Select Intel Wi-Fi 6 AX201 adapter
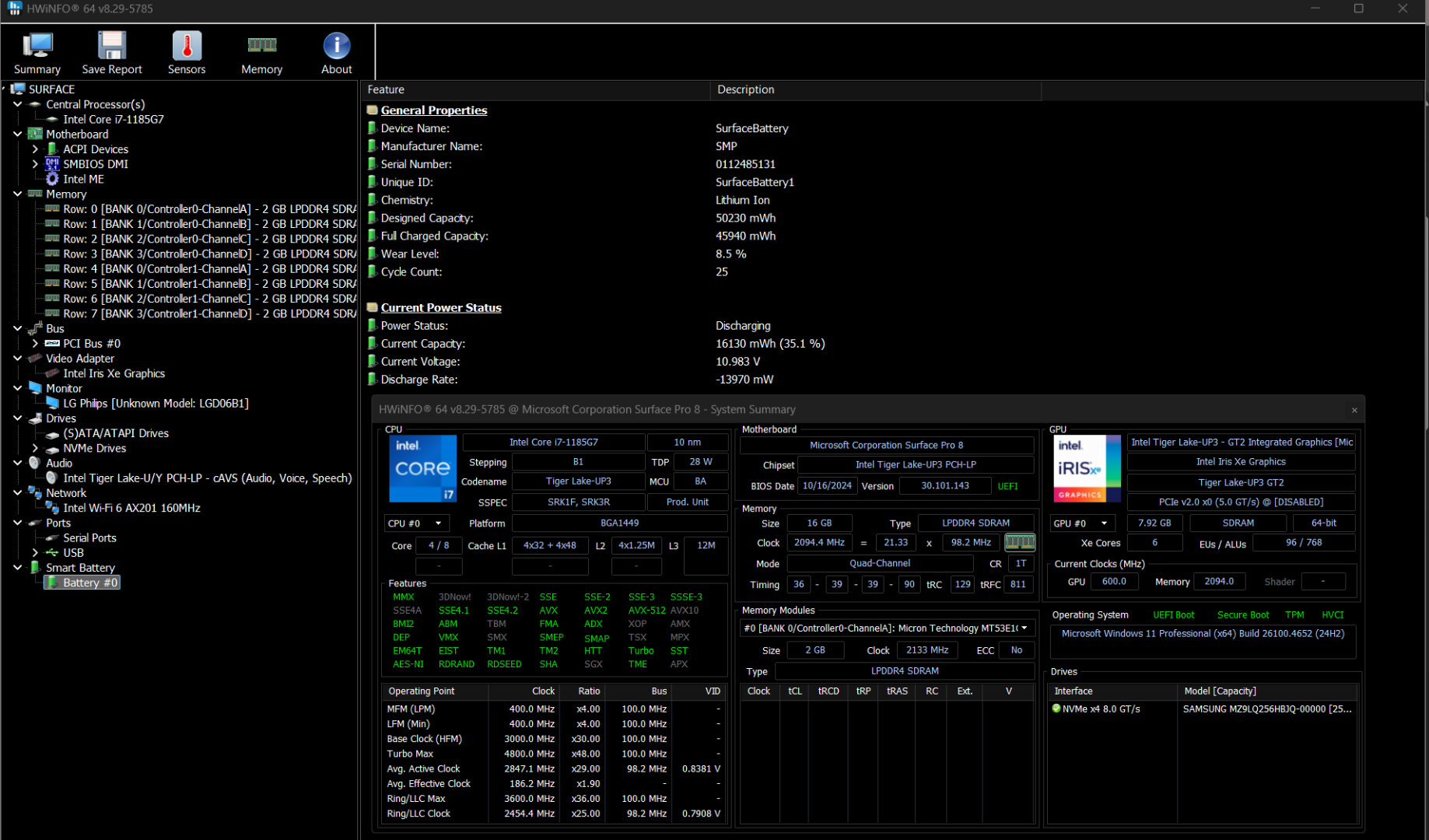Screen dimensions: 1429x840 tap(131, 508)
